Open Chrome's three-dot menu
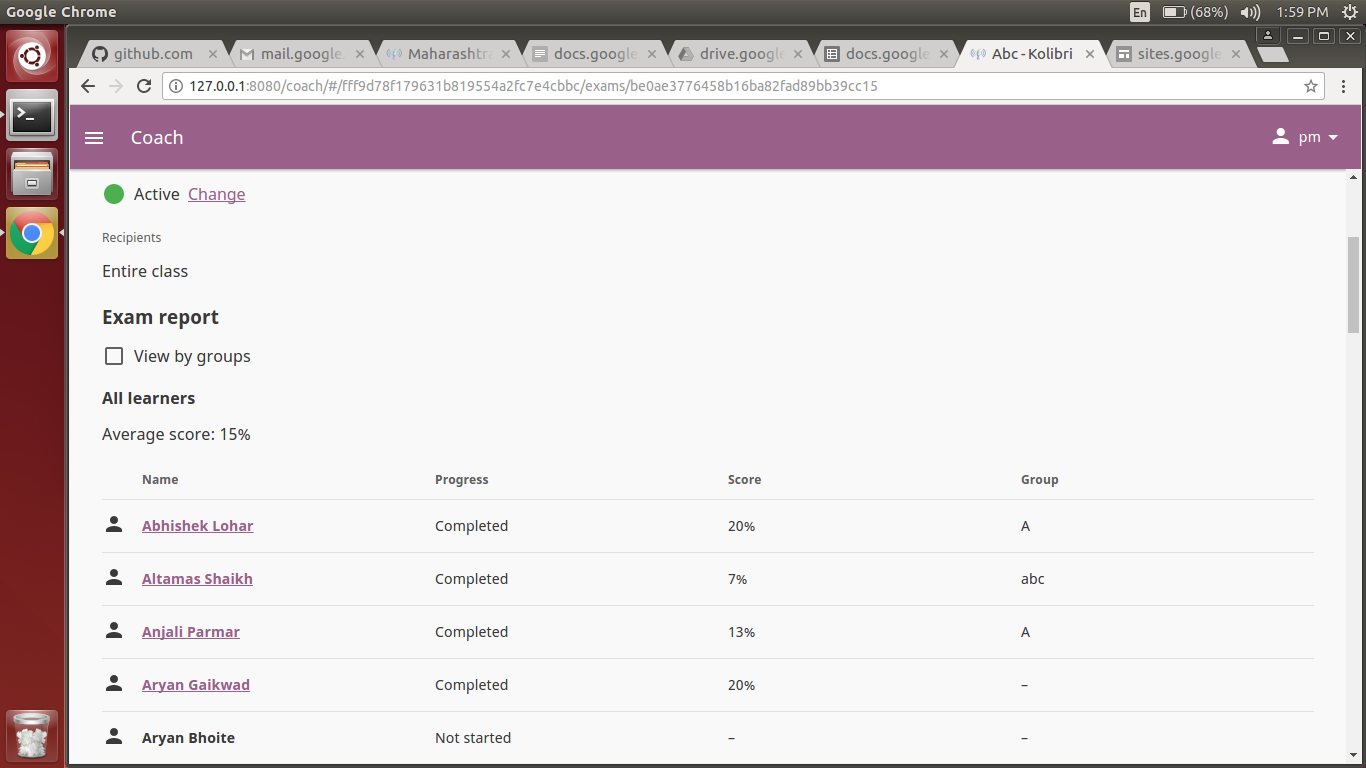1366x768 pixels. [x=1344, y=86]
